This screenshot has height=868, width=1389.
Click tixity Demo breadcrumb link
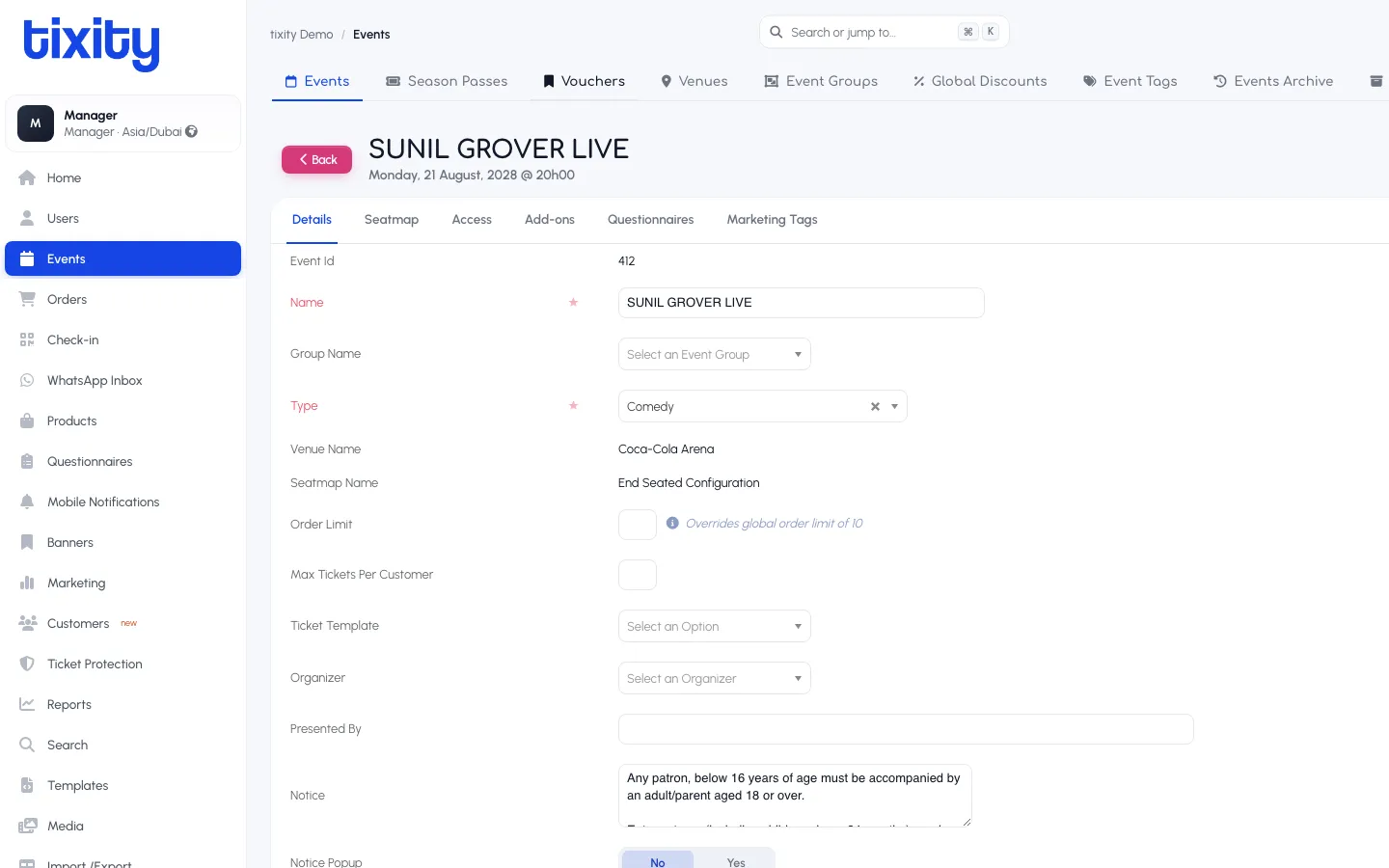tap(301, 35)
